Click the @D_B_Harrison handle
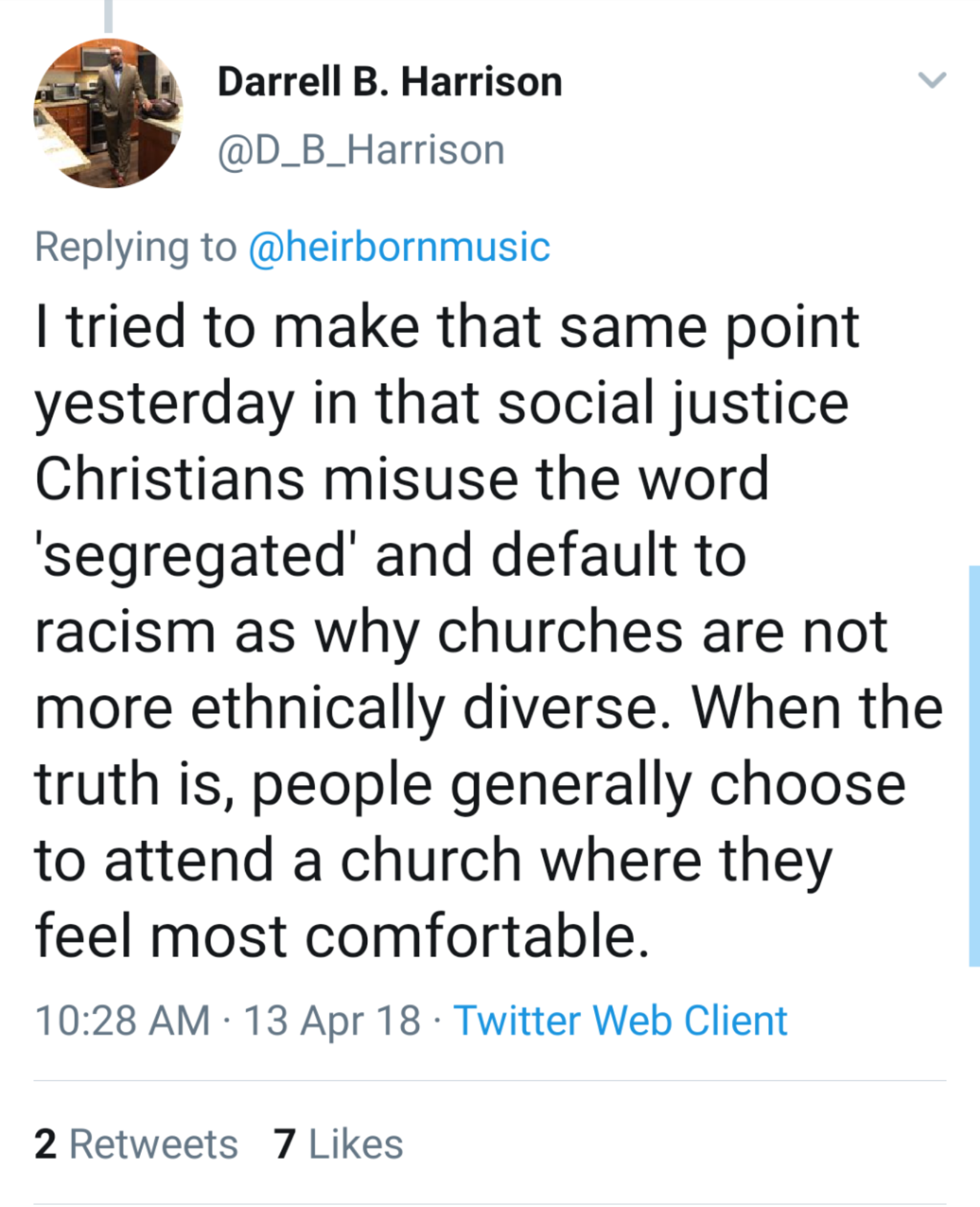 [x=361, y=150]
